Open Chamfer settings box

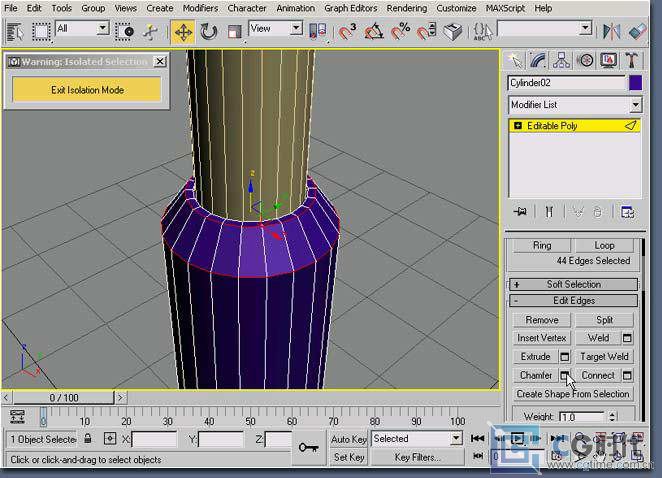(564, 375)
